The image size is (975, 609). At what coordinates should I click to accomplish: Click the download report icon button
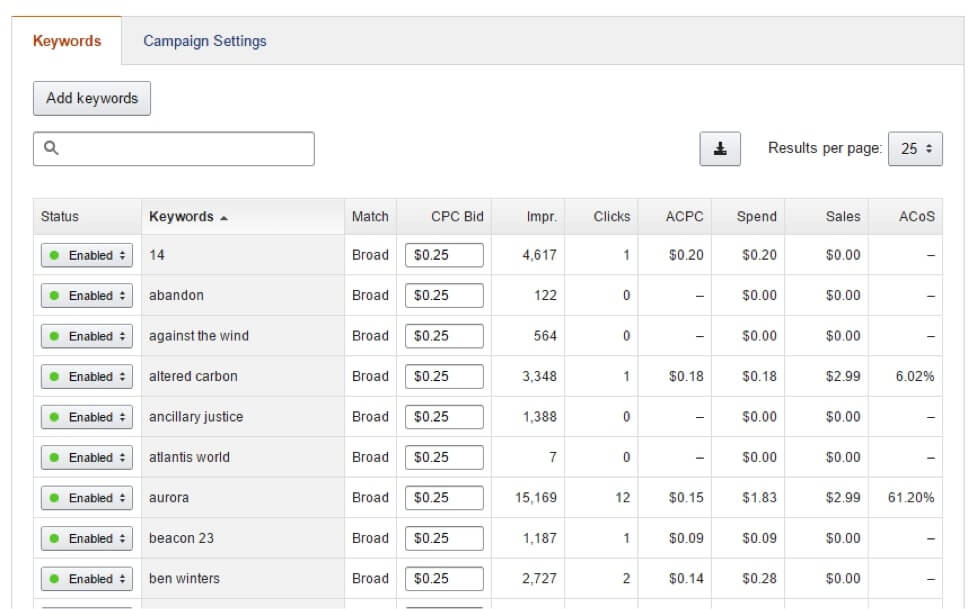point(719,149)
